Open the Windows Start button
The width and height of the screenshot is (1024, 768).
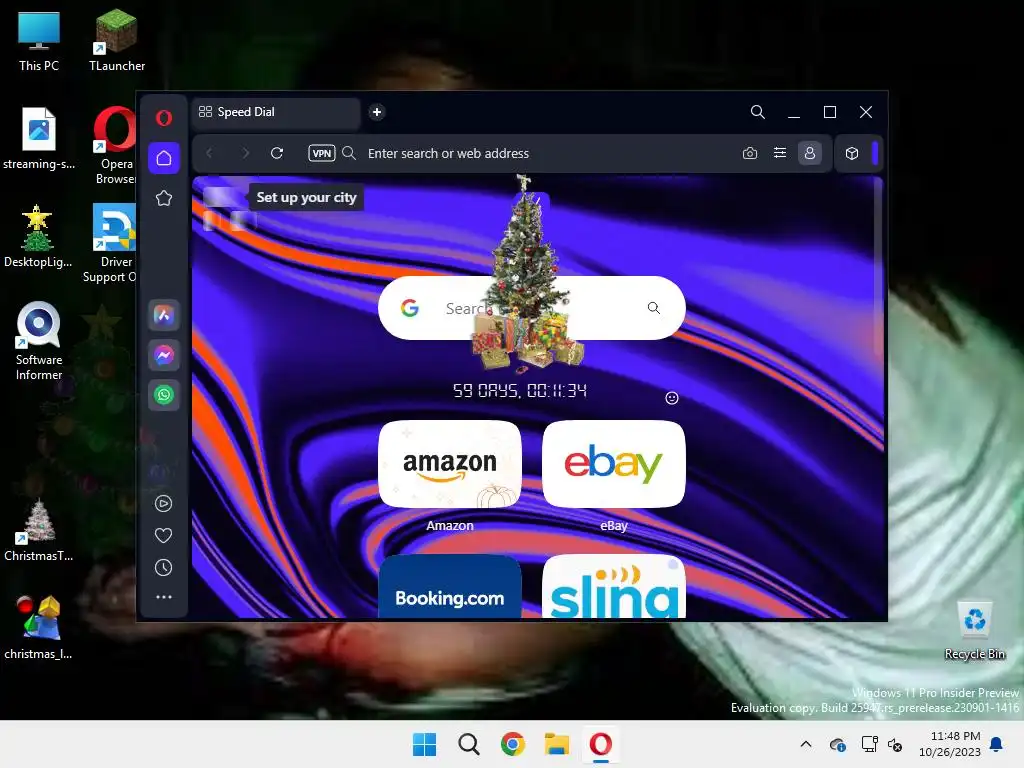pos(424,744)
